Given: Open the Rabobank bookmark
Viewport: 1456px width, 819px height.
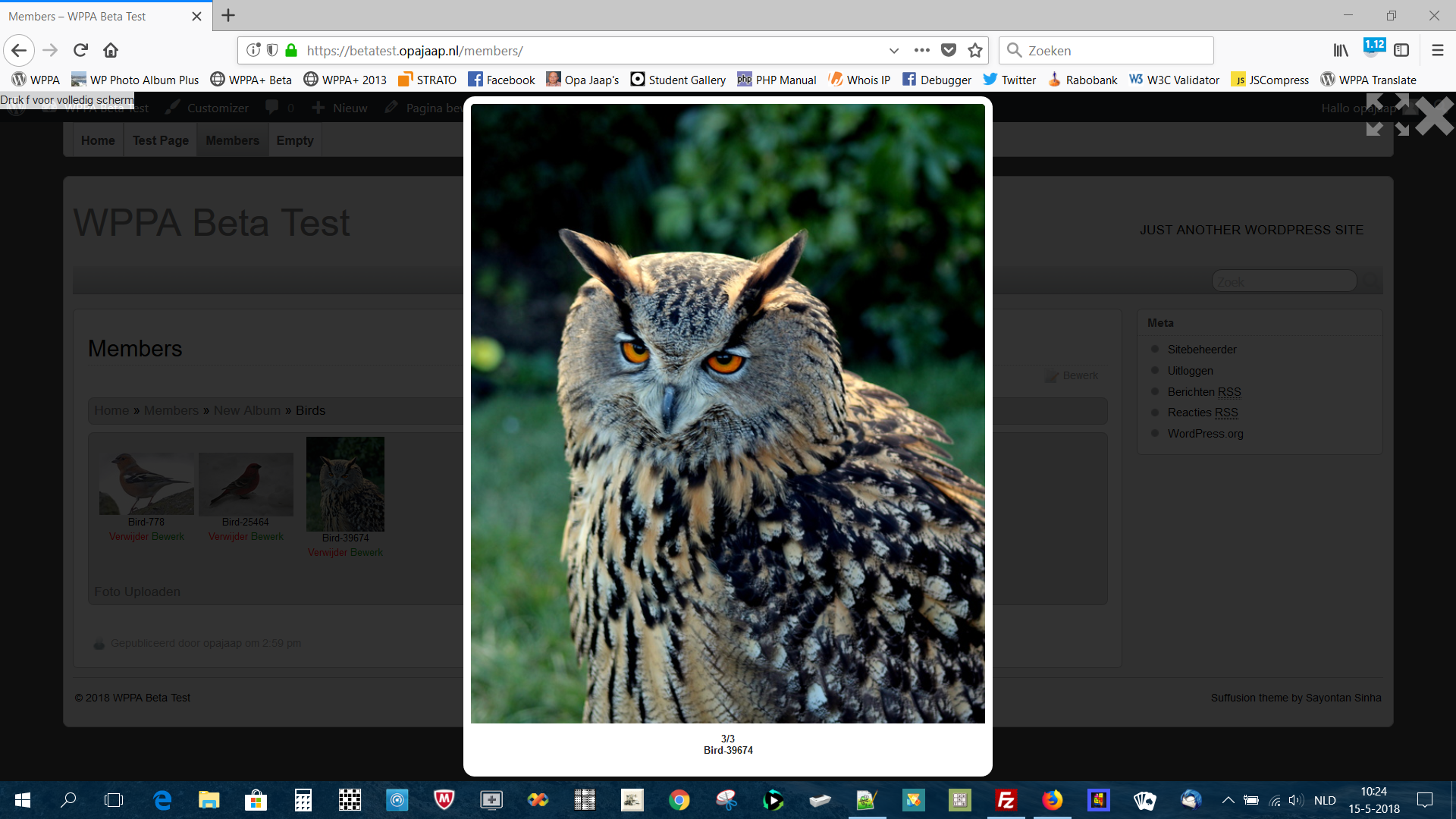Looking at the screenshot, I should [1082, 80].
